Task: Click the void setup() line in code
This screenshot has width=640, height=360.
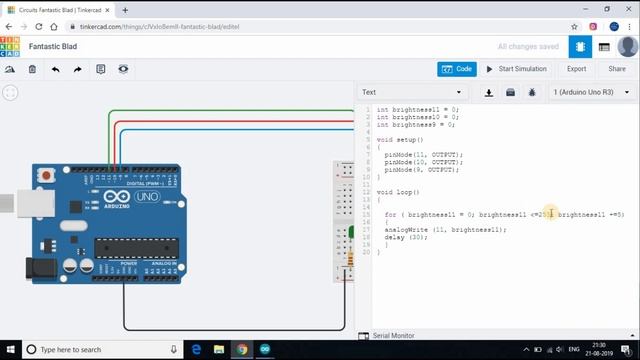Action: (x=400, y=140)
